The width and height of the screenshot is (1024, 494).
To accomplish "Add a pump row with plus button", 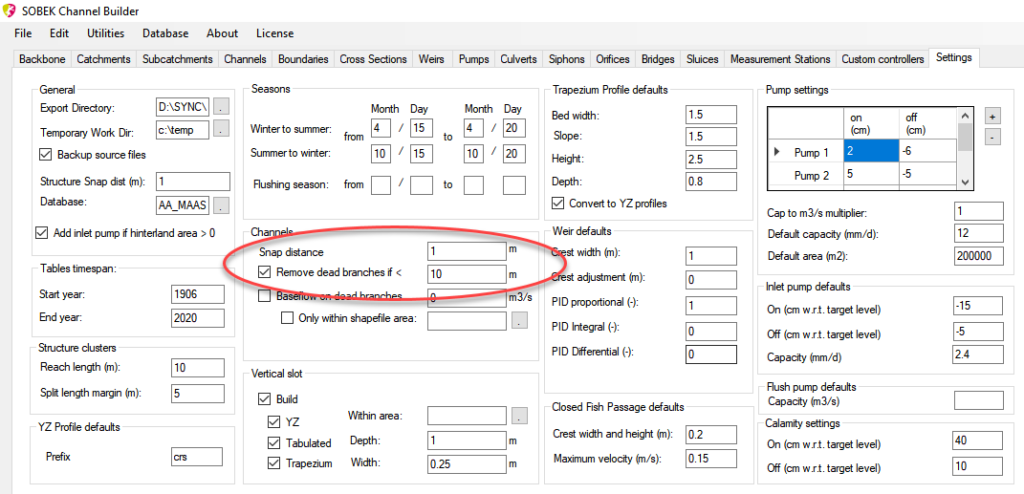I will (x=991, y=116).
